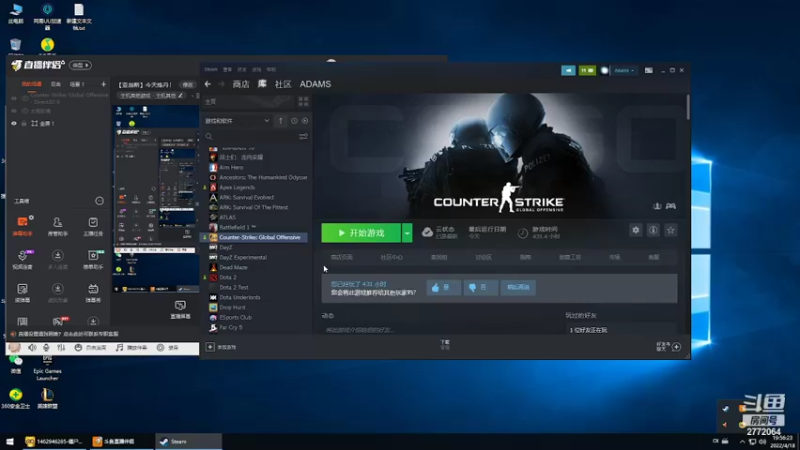
Task: Start CS:GO with green 开始游戏 button
Action: click(361, 233)
